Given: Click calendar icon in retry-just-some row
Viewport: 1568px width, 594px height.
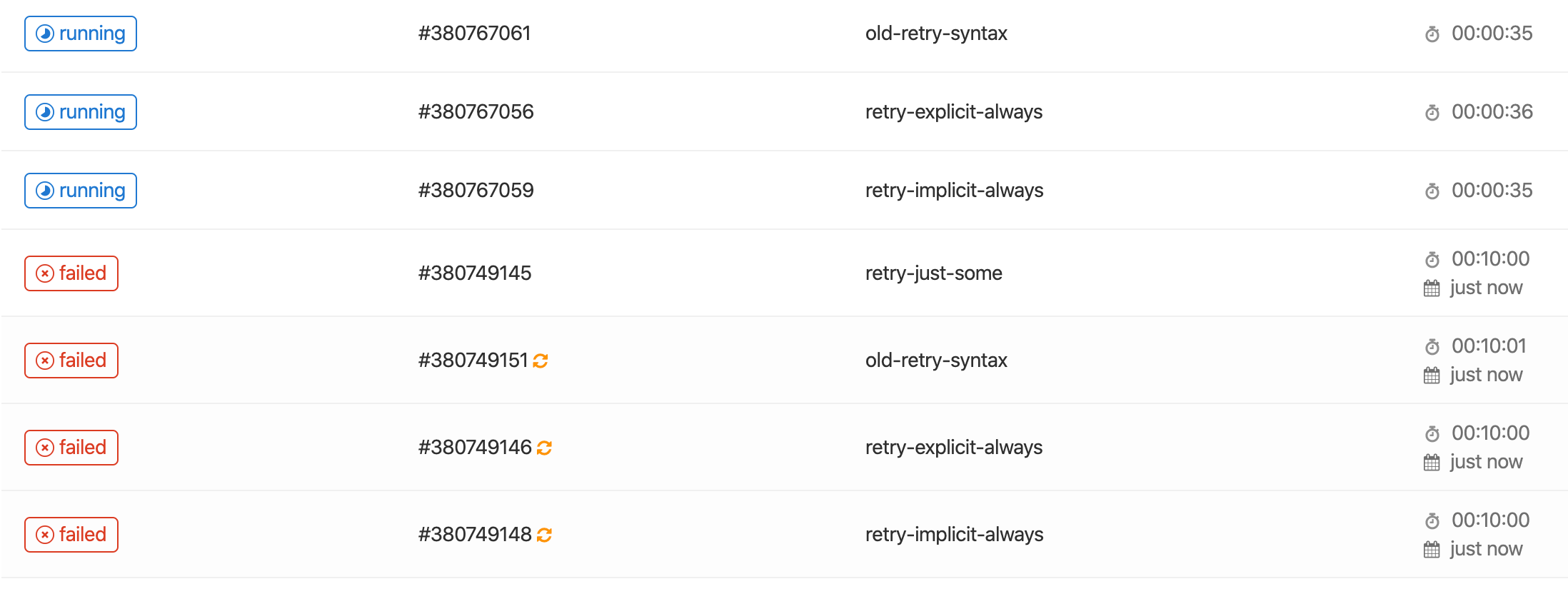Looking at the screenshot, I should click(1432, 288).
